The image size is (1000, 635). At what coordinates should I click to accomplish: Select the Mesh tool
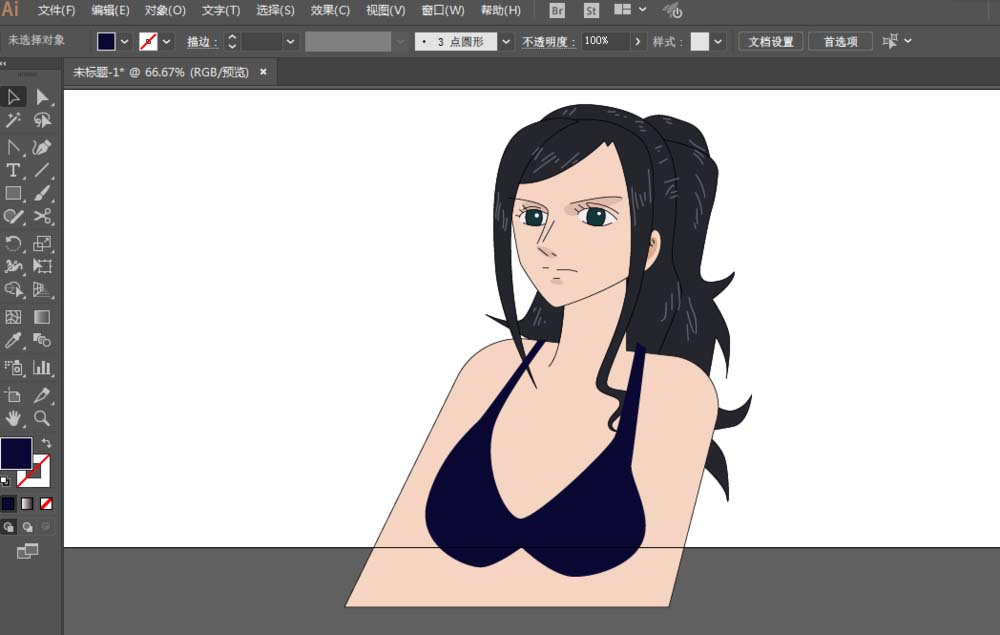13,317
